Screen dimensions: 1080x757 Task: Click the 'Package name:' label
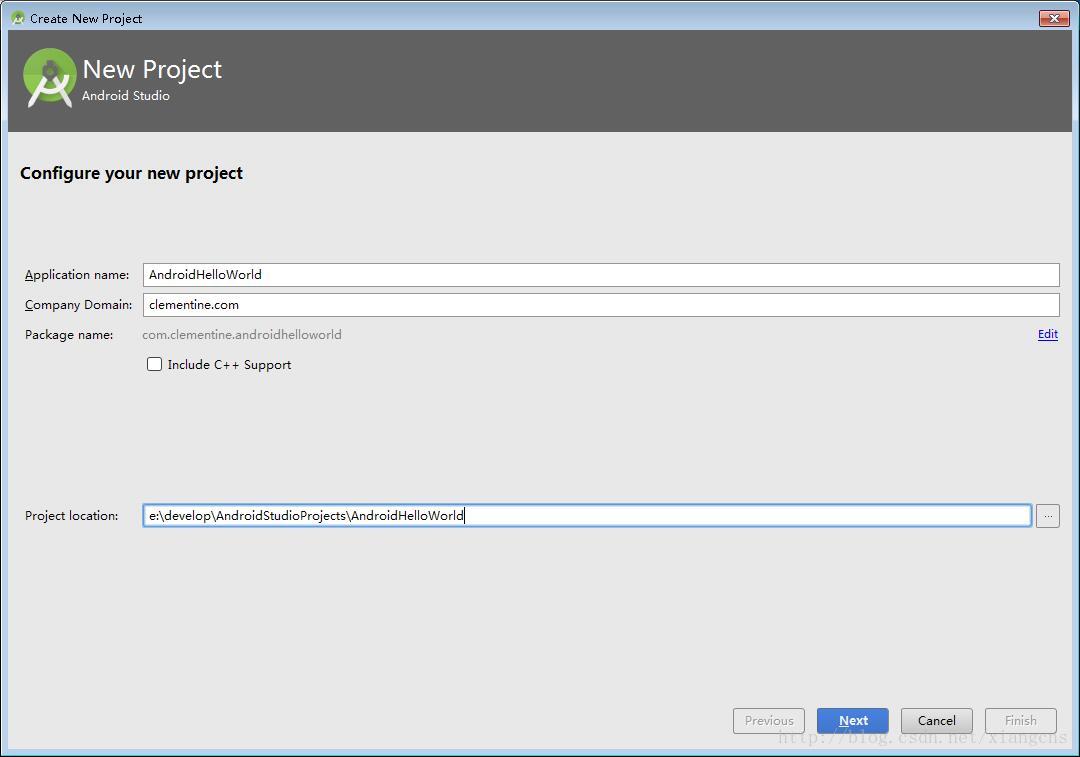click(69, 335)
